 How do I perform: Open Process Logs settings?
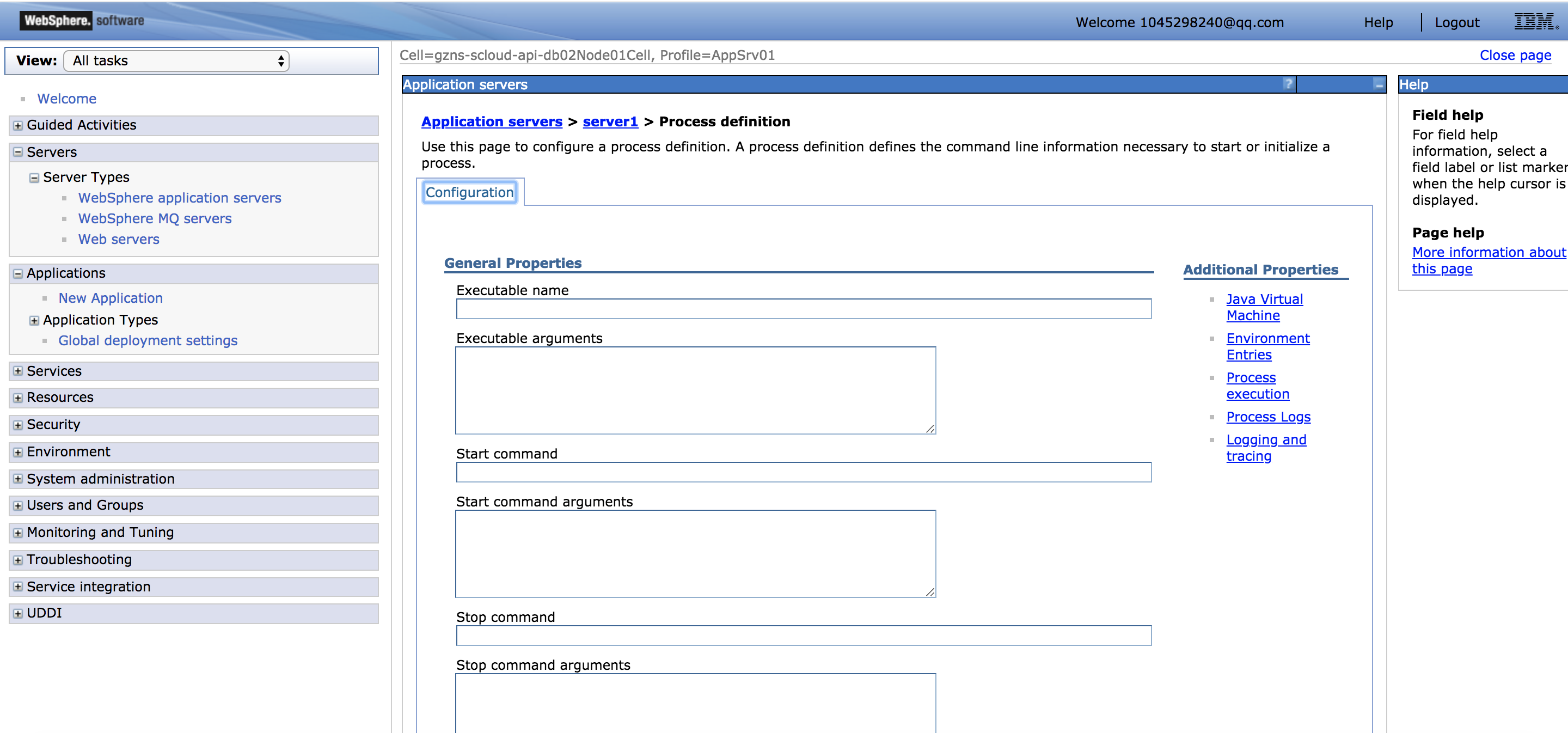pos(1269,417)
